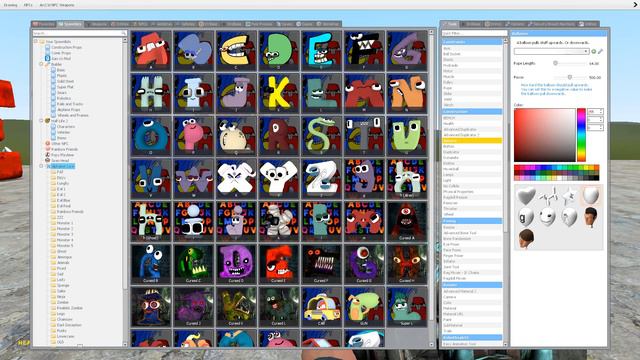This screenshot has height=360, width=640.
Task: Open the Half-Life 2 Characters list
Action: [65, 127]
